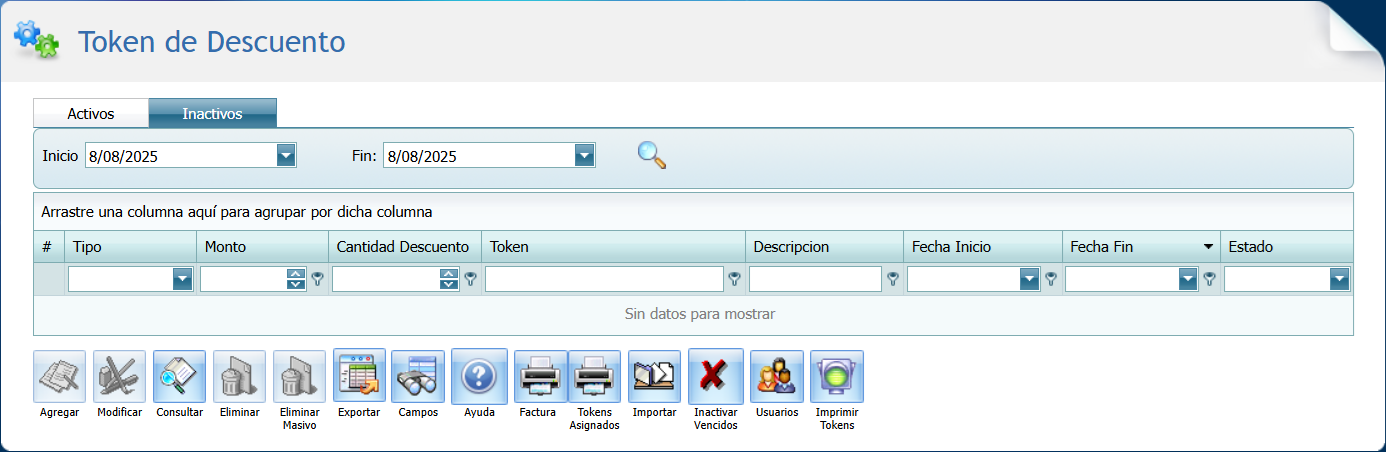Click the Cantidad Descuento filter spinner arrows

(x=449, y=280)
